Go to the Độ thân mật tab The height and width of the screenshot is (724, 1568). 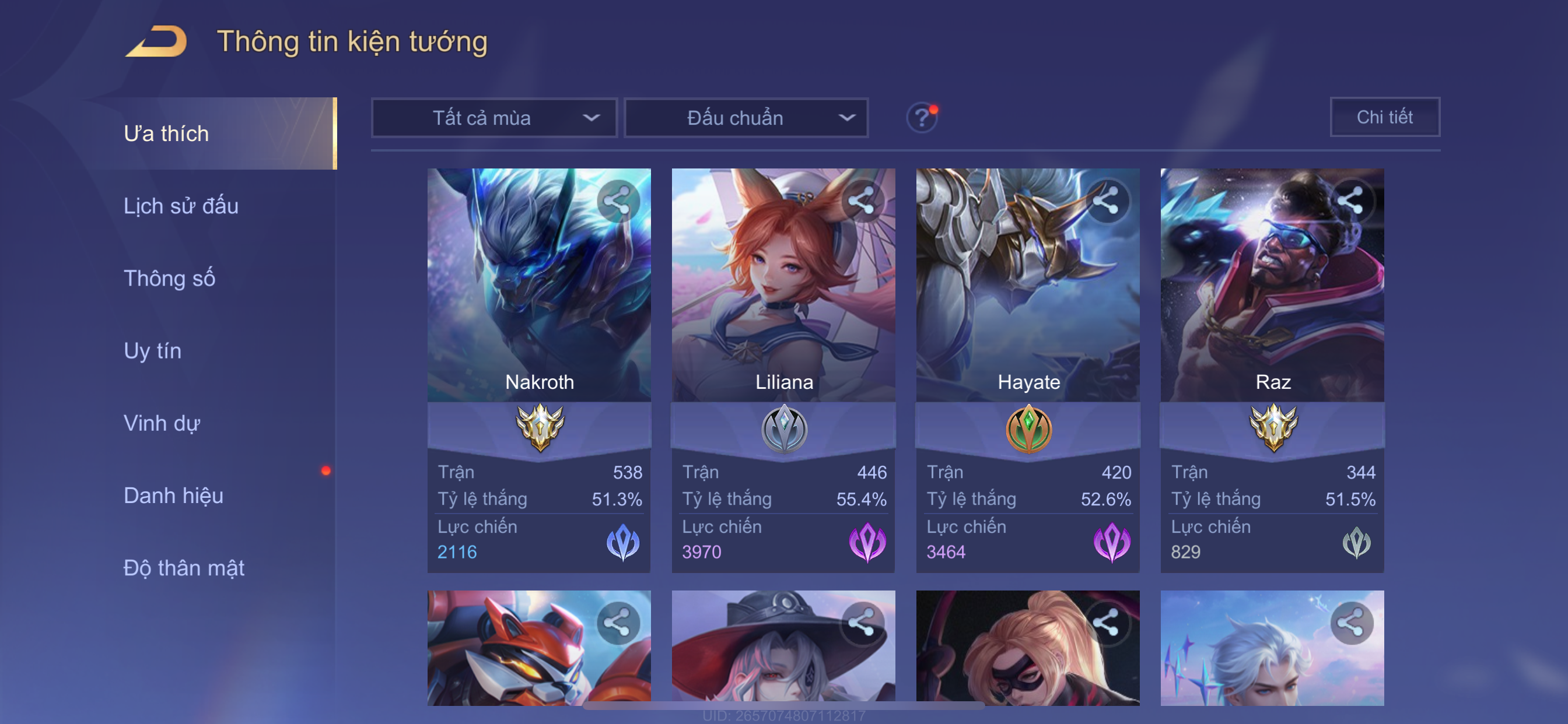click(x=184, y=568)
